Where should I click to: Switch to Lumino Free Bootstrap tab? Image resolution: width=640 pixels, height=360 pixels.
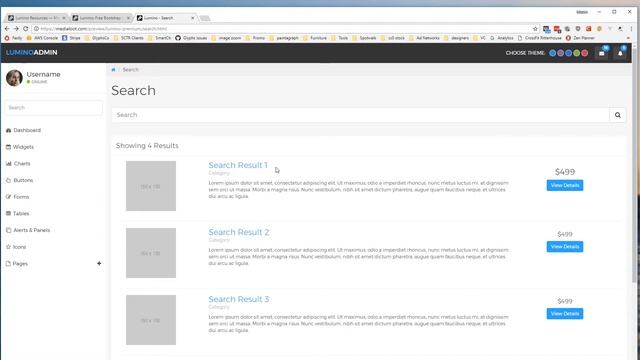point(100,18)
